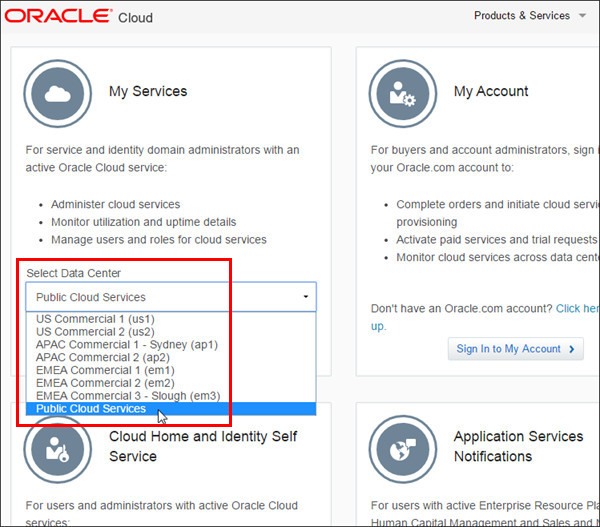The width and height of the screenshot is (600, 527).
Task: Click the My Services heading
Action: 148,91
